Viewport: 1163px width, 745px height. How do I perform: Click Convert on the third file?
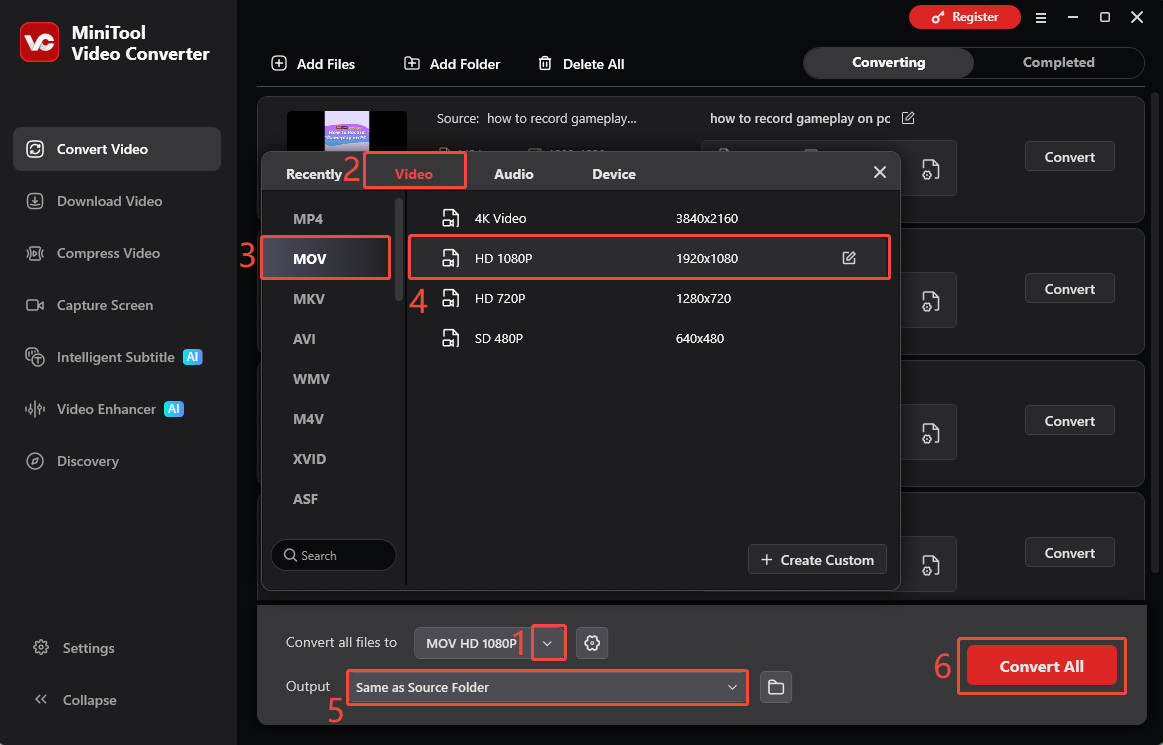point(1070,421)
